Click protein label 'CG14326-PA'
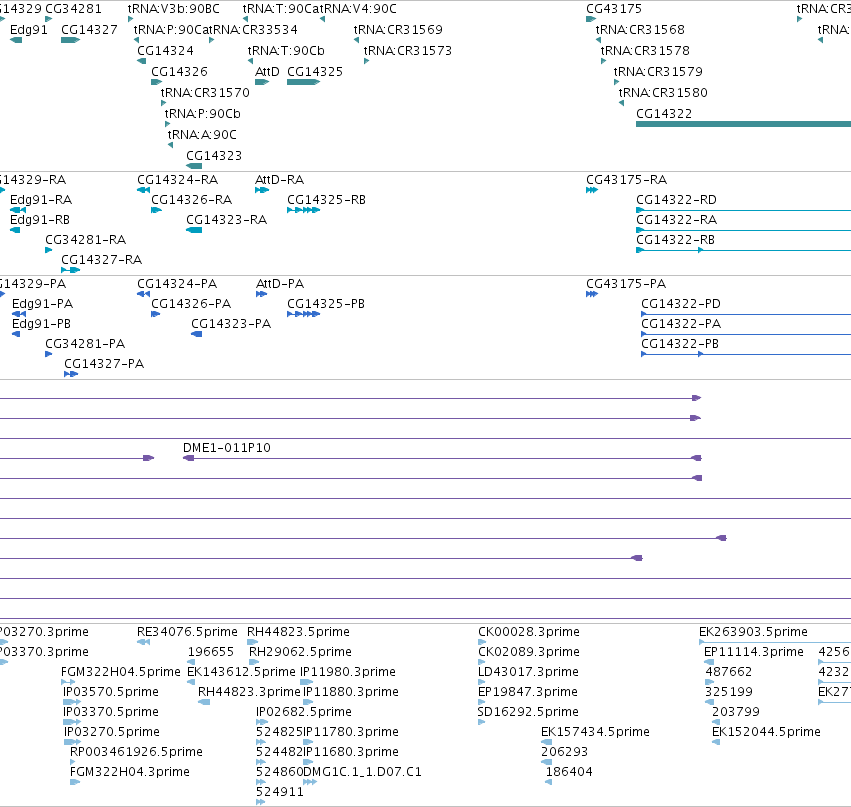This screenshot has width=851, height=807. [x=191, y=304]
